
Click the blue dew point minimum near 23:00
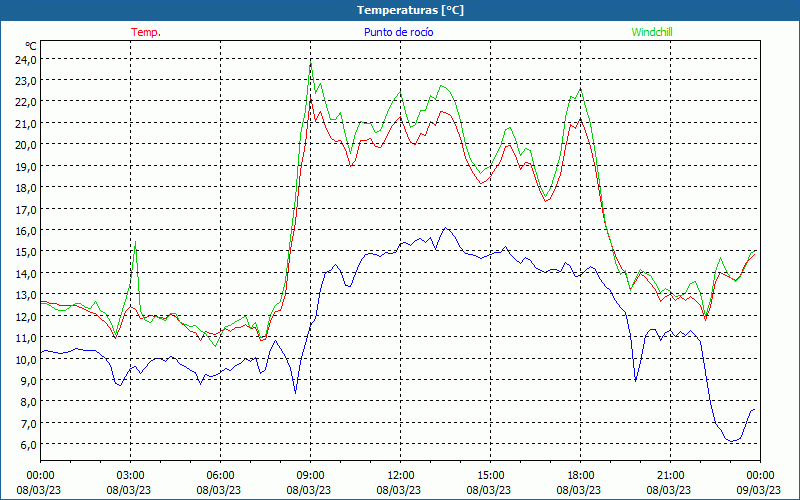[x=732, y=441]
